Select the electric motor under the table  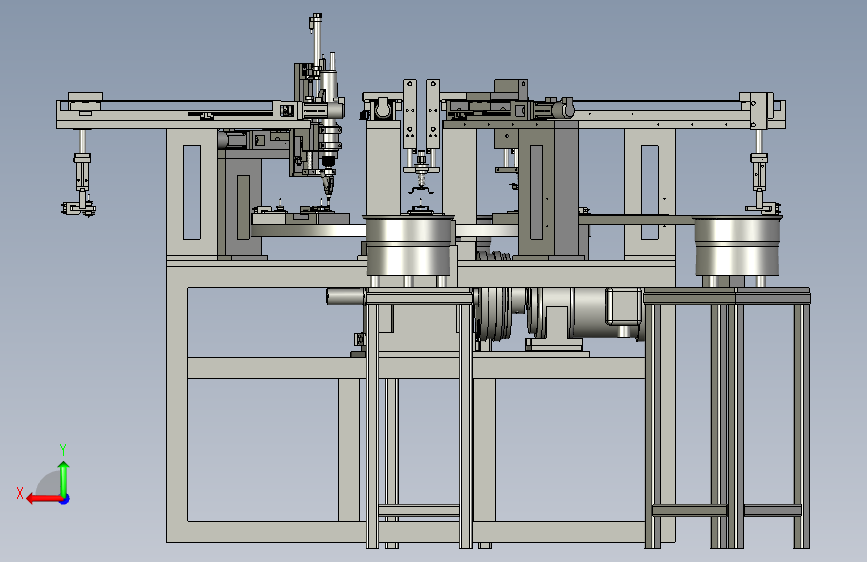tap(586, 315)
